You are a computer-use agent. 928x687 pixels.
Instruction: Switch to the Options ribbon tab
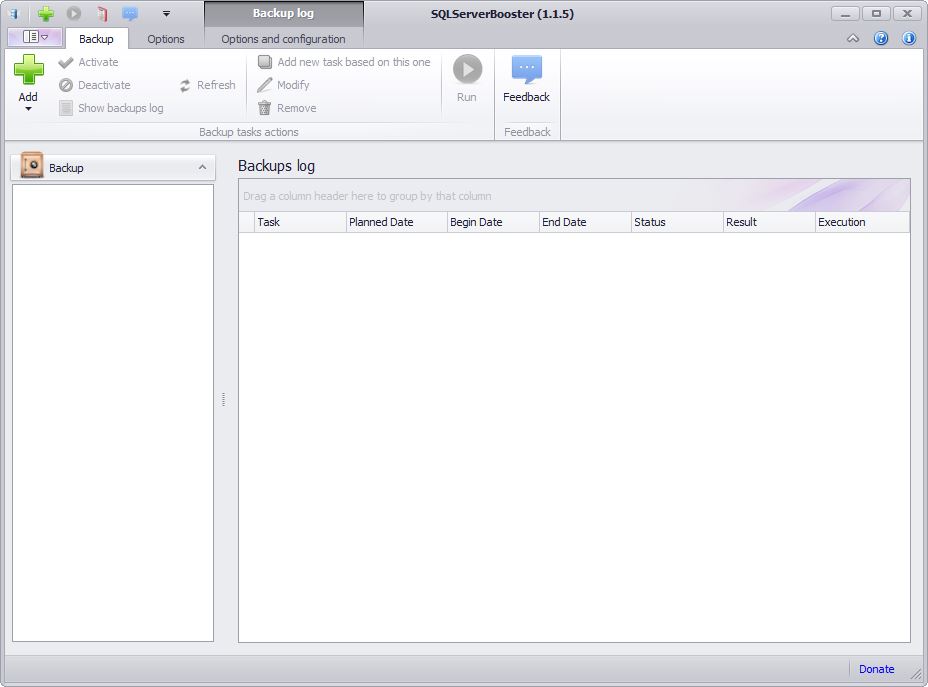pos(166,39)
